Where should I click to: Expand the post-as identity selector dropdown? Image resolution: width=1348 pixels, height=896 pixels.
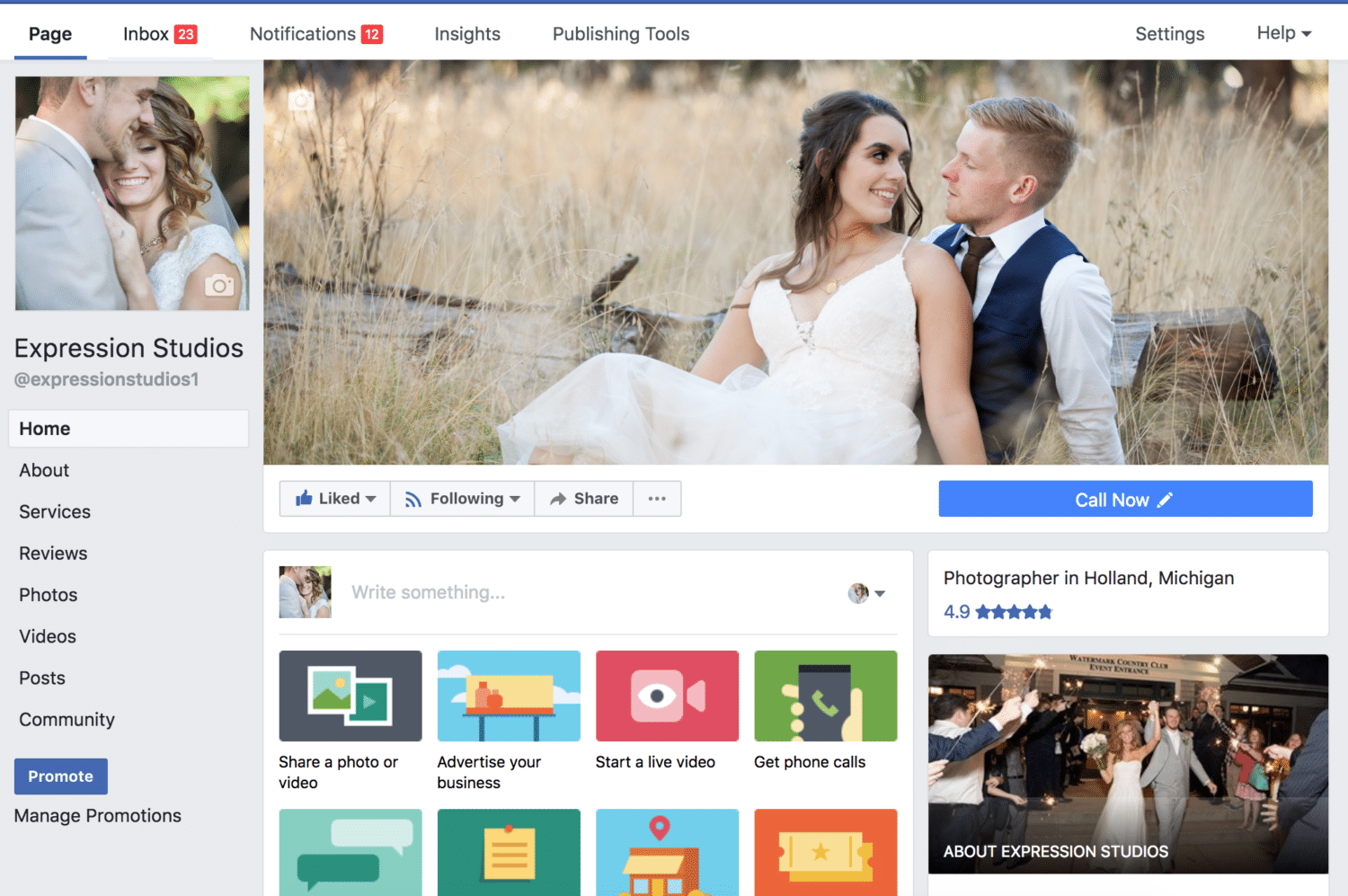[867, 593]
